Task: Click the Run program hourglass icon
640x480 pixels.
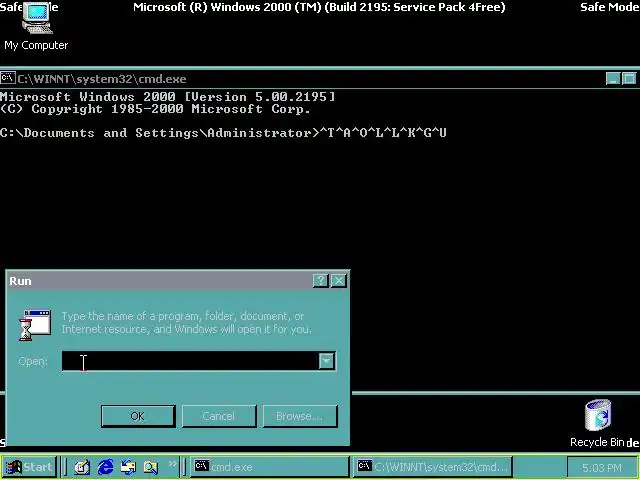Action: [35, 324]
